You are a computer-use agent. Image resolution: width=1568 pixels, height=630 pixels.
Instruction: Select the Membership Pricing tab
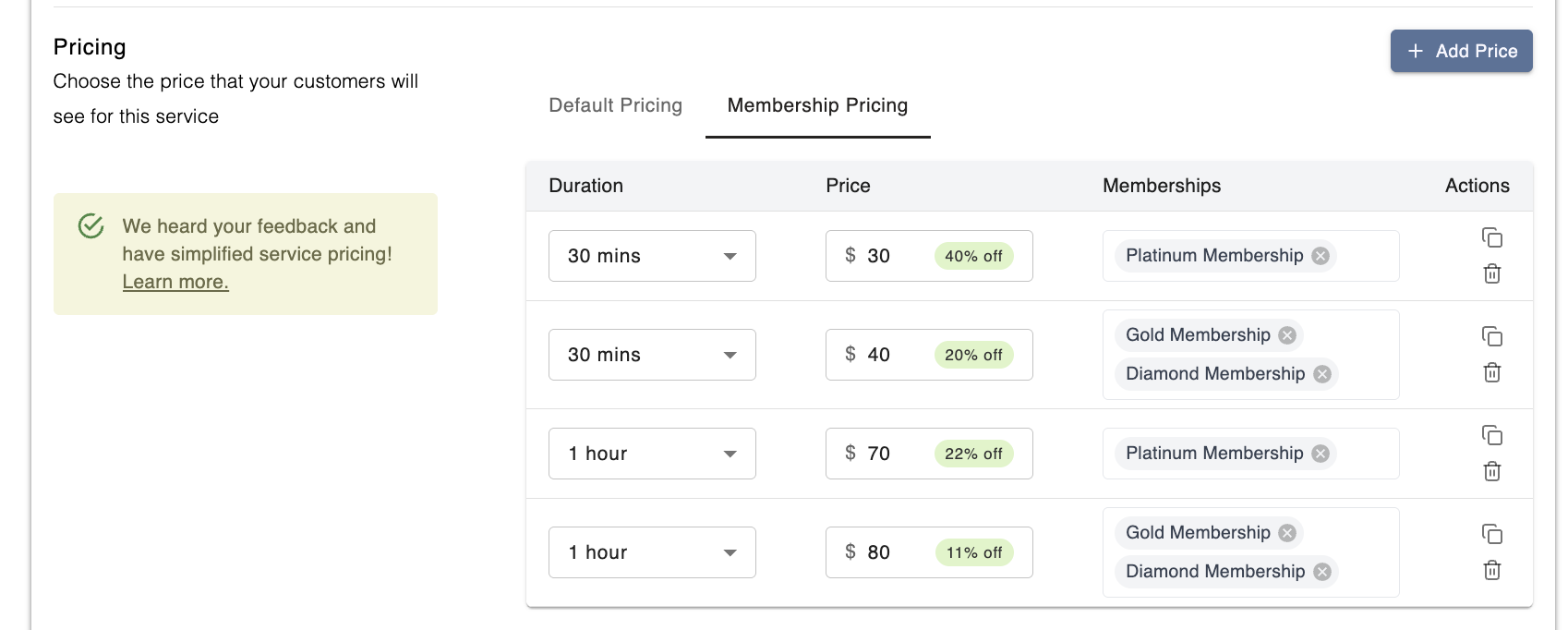(x=817, y=105)
